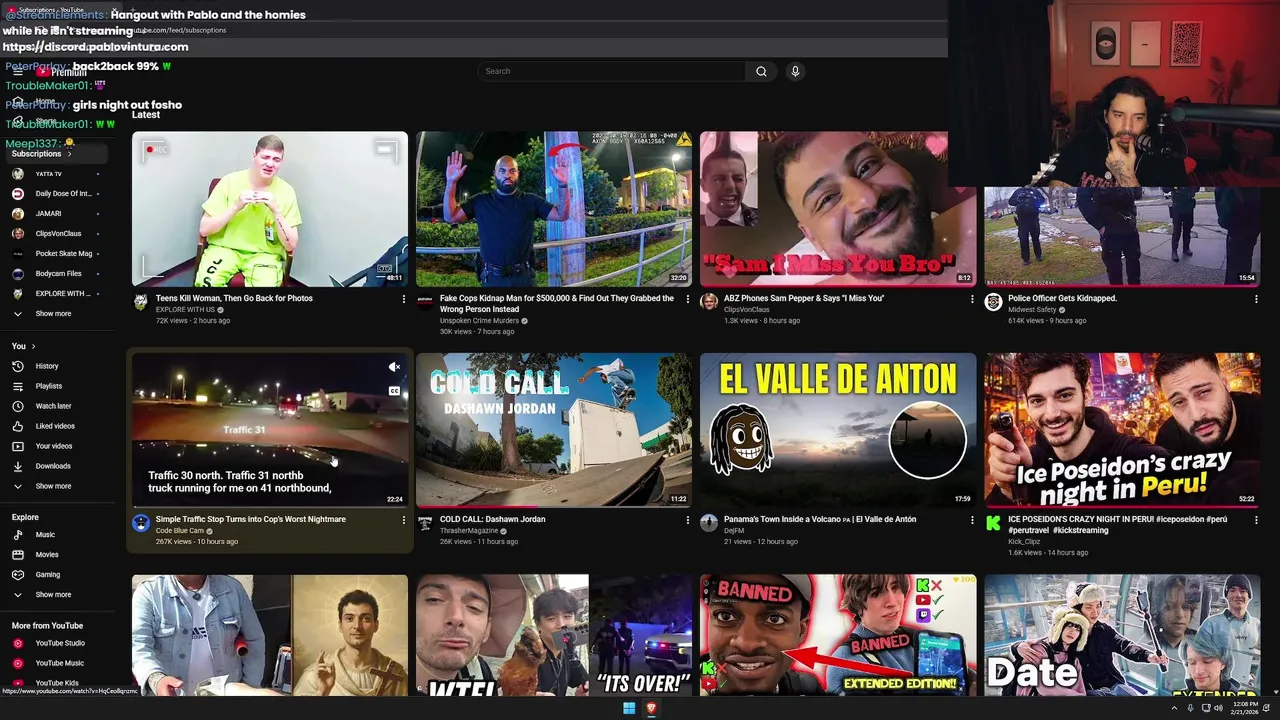Viewport: 1280px width, 720px height.
Task: Click the YouTube Premium logo
Action: pyautogui.click(x=62, y=72)
